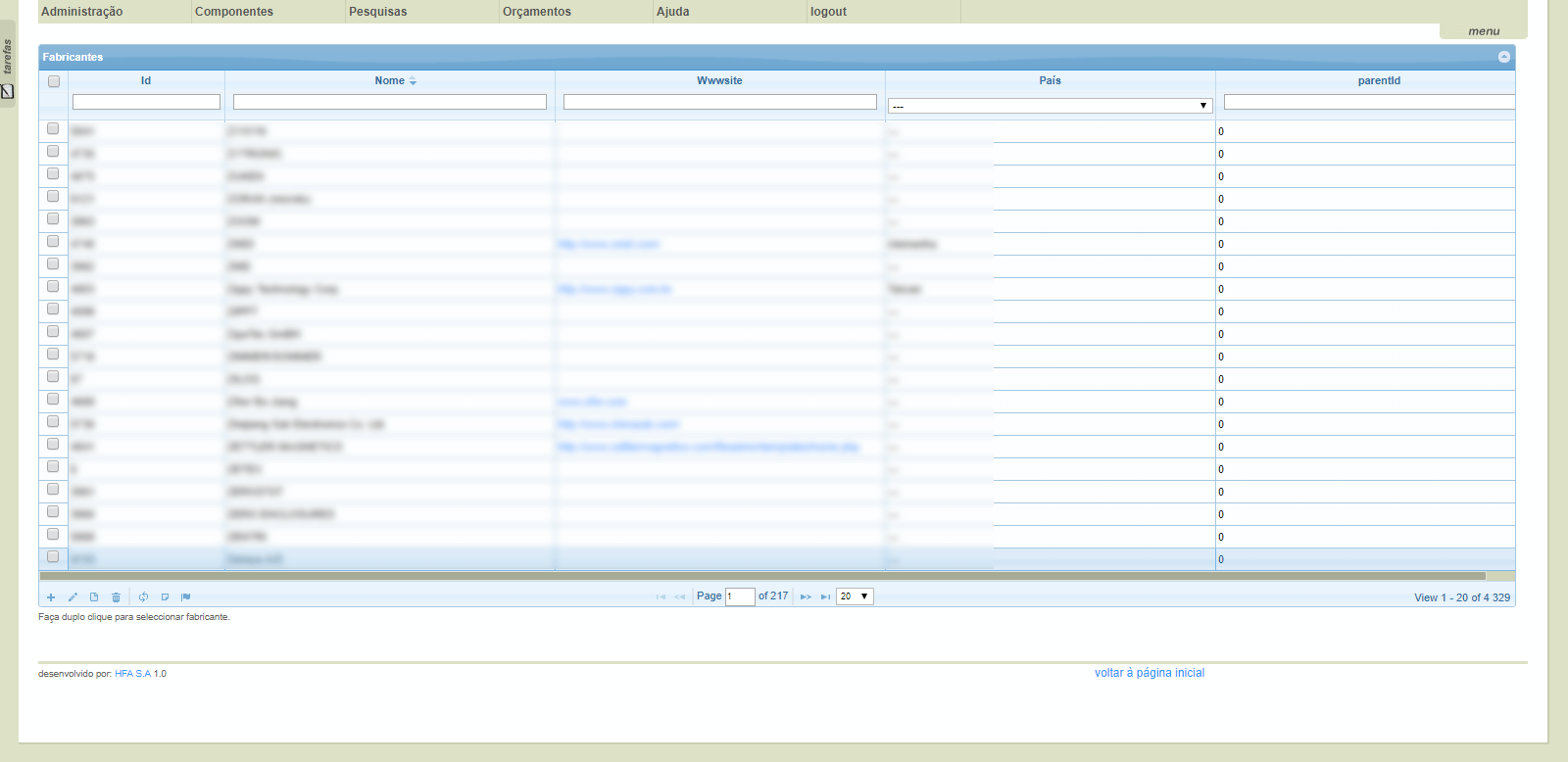The width and height of the screenshot is (1568, 762).
Task: Click the menu tab at top right
Action: [x=1484, y=31]
